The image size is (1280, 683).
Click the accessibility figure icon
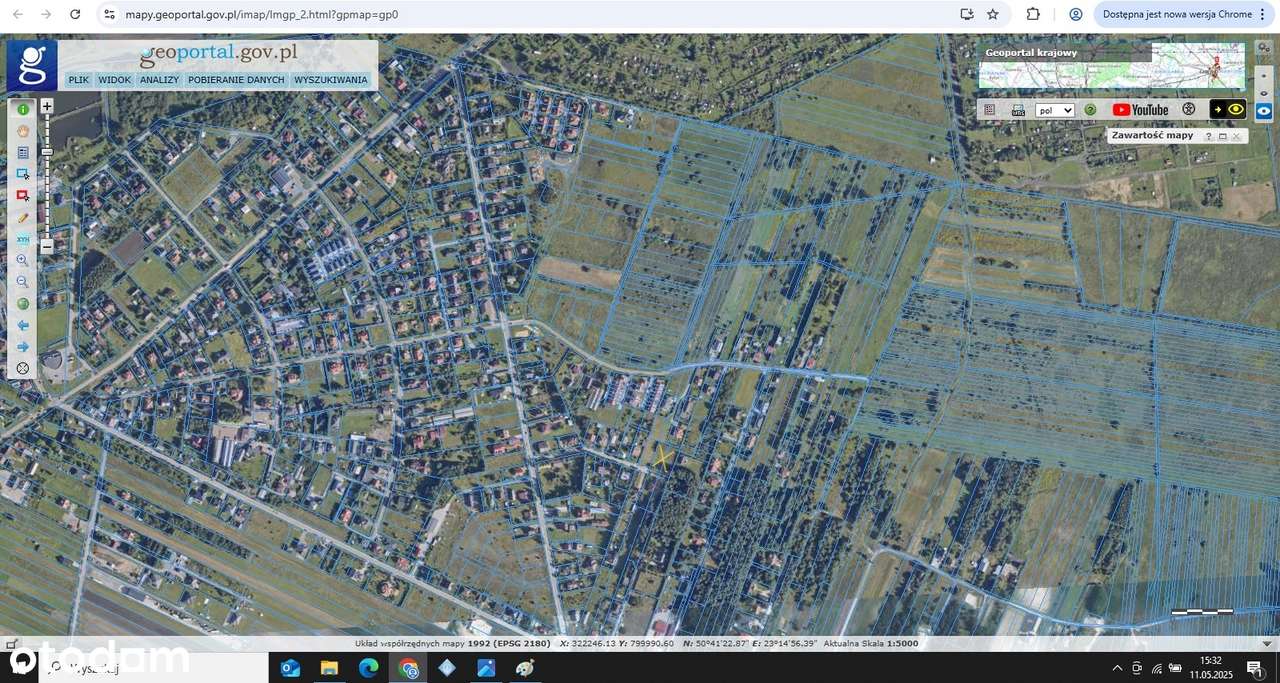1189,109
